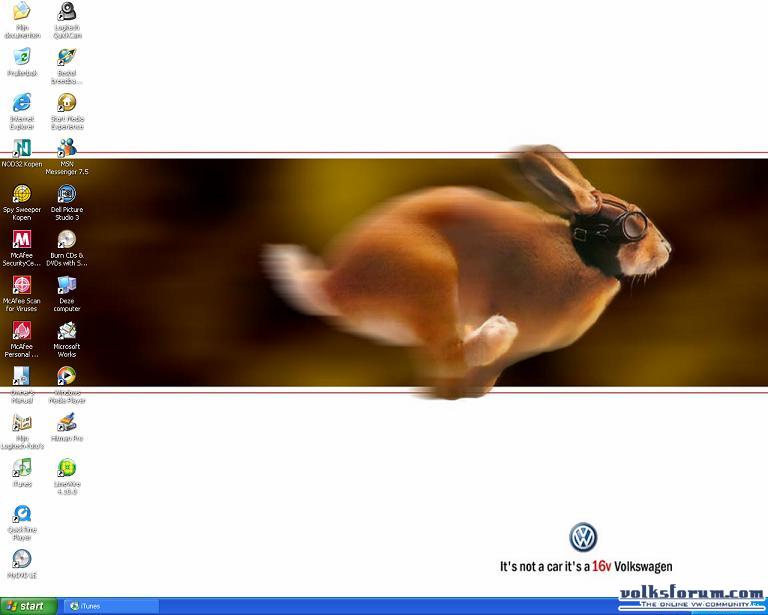768x615 pixels.
Task: Open the Mijn documenten folder icon
Action: click(x=22, y=11)
